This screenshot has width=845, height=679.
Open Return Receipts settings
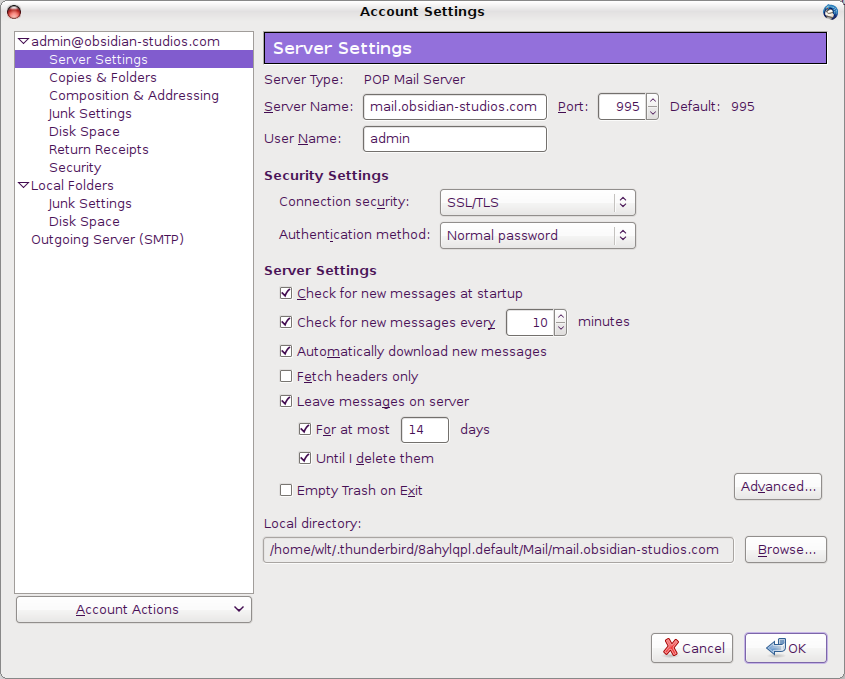click(x=99, y=149)
